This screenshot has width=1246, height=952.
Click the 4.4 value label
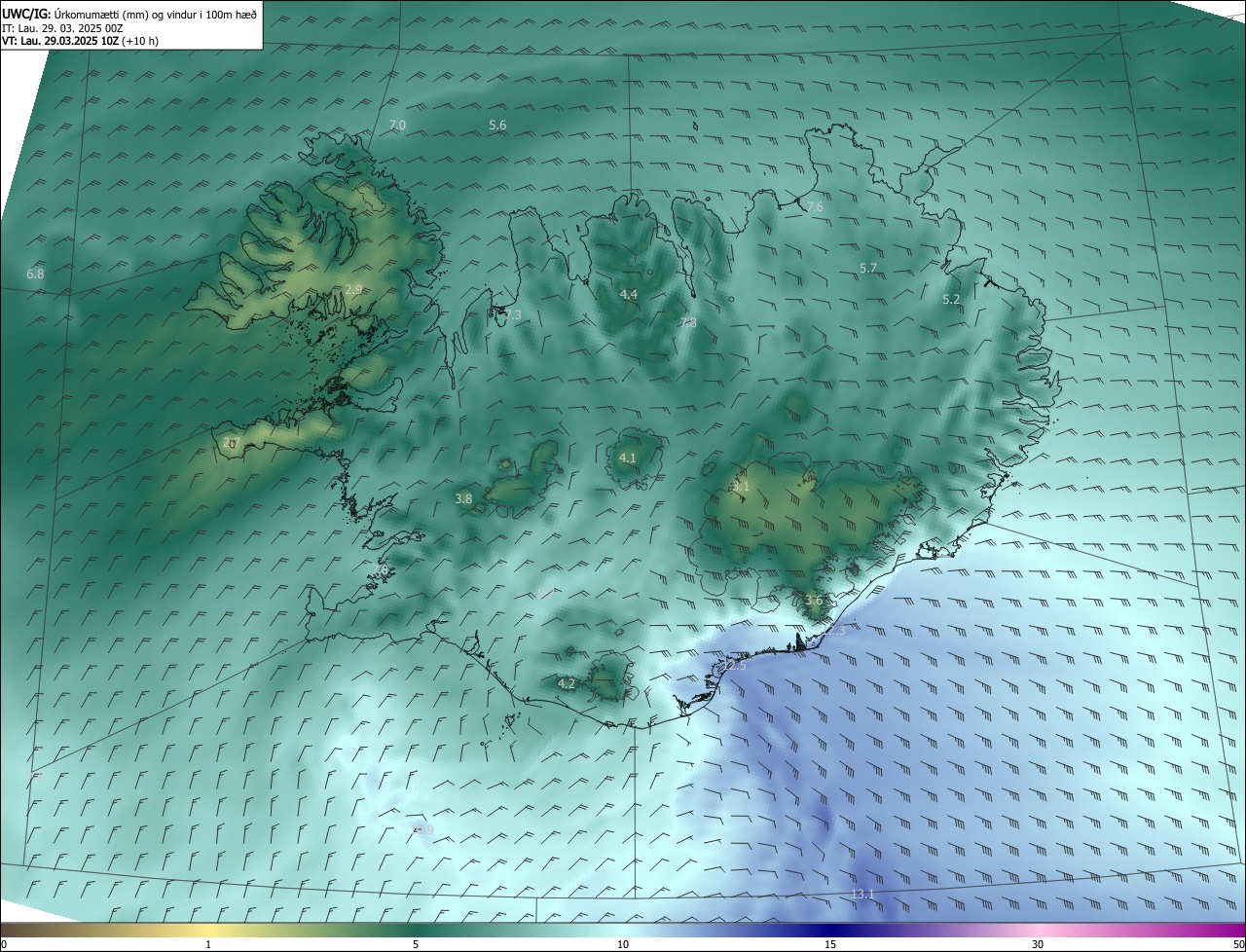tap(629, 294)
